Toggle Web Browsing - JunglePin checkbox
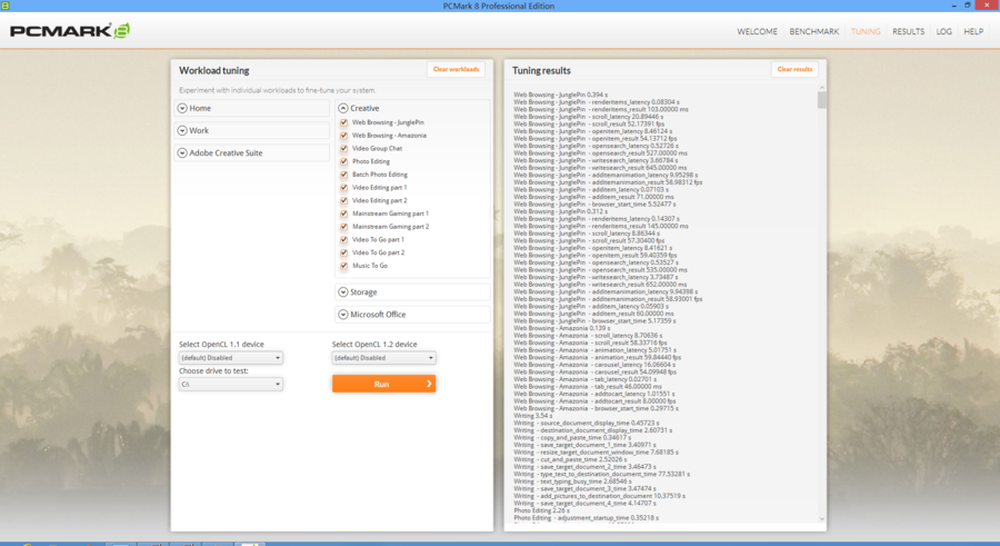 [344, 122]
